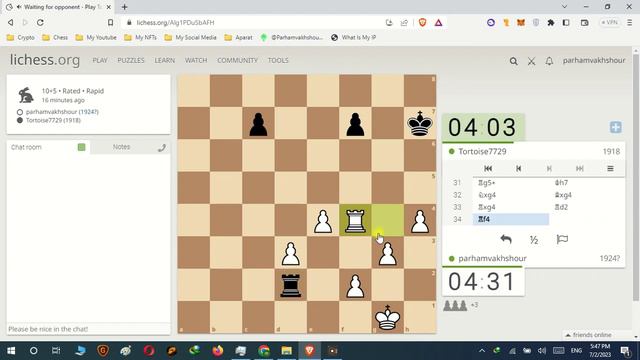
Task: Click the VPN button
Action: click(609, 22)
